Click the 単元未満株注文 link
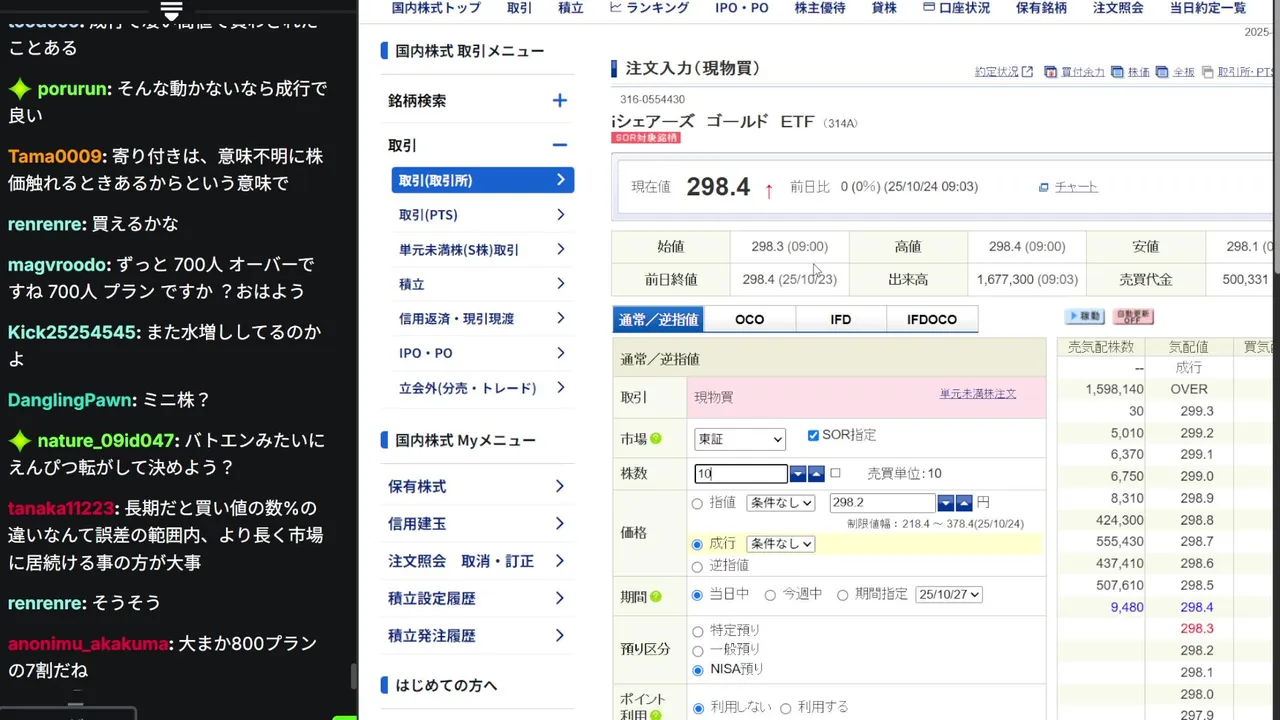The image size is (1280, 720). click(x=978, y=394)
